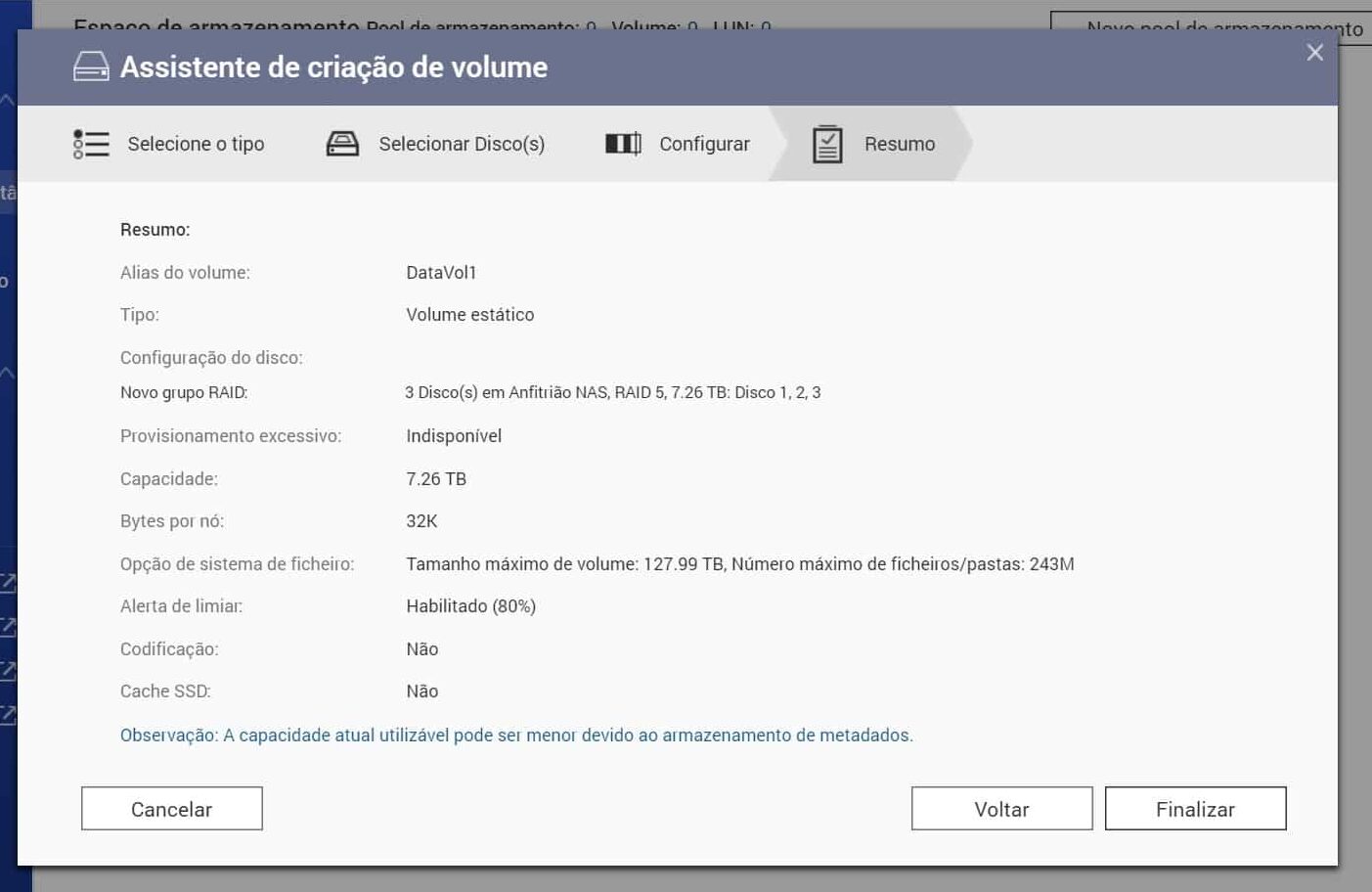
Task: Go to the Selecione o tipo step
Action: click(x=196, y=144)
